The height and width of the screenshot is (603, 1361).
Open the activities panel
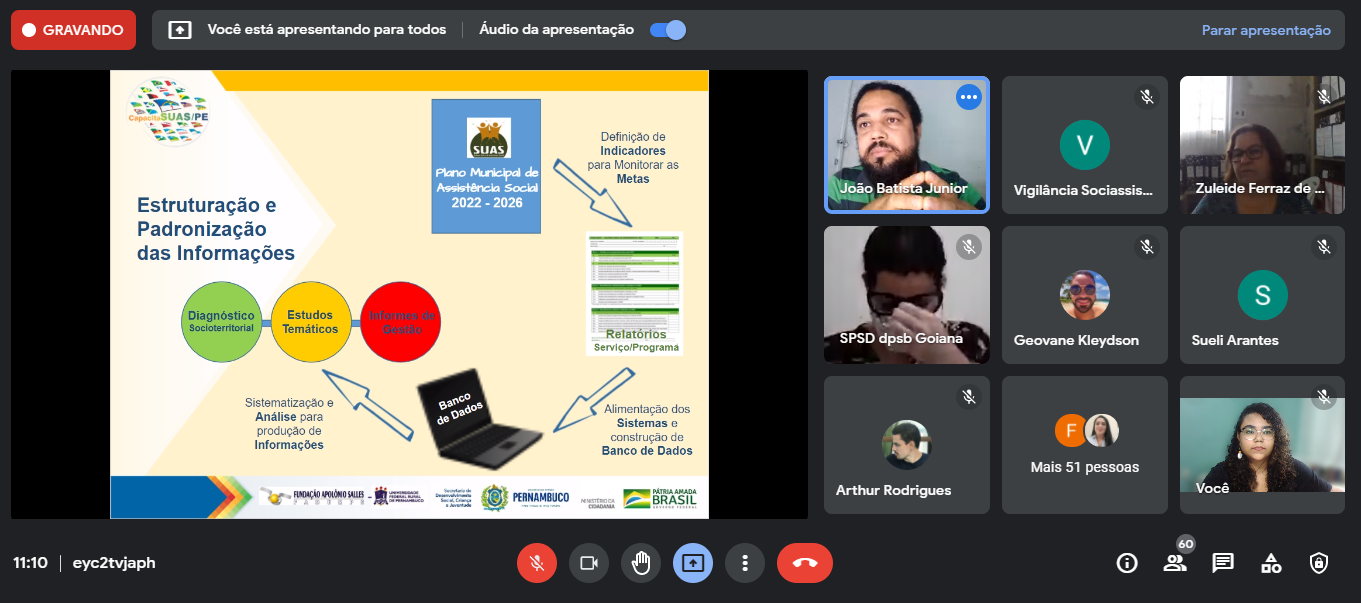(1271, 563)
